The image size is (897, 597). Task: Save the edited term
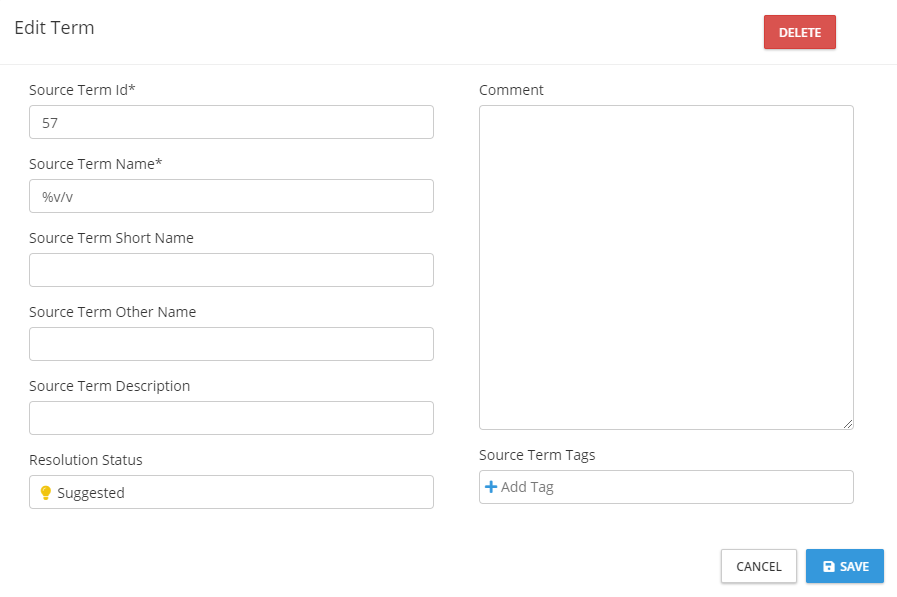845,566
